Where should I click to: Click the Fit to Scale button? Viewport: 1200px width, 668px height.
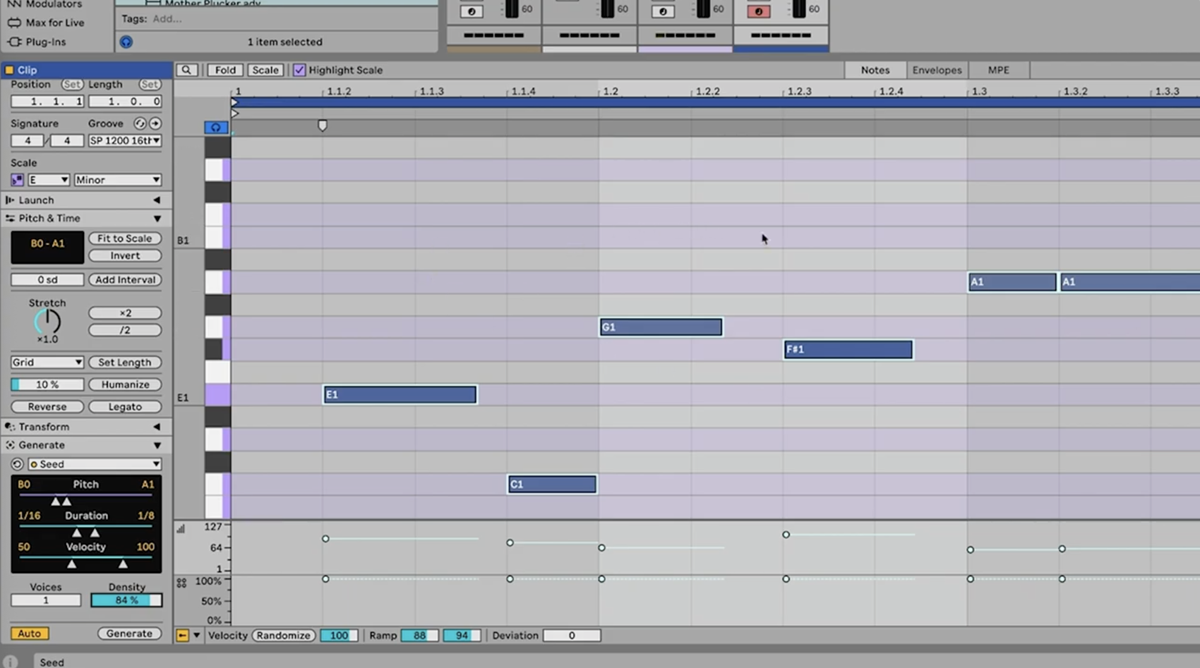pyautogui.click(x=124, y=238)
